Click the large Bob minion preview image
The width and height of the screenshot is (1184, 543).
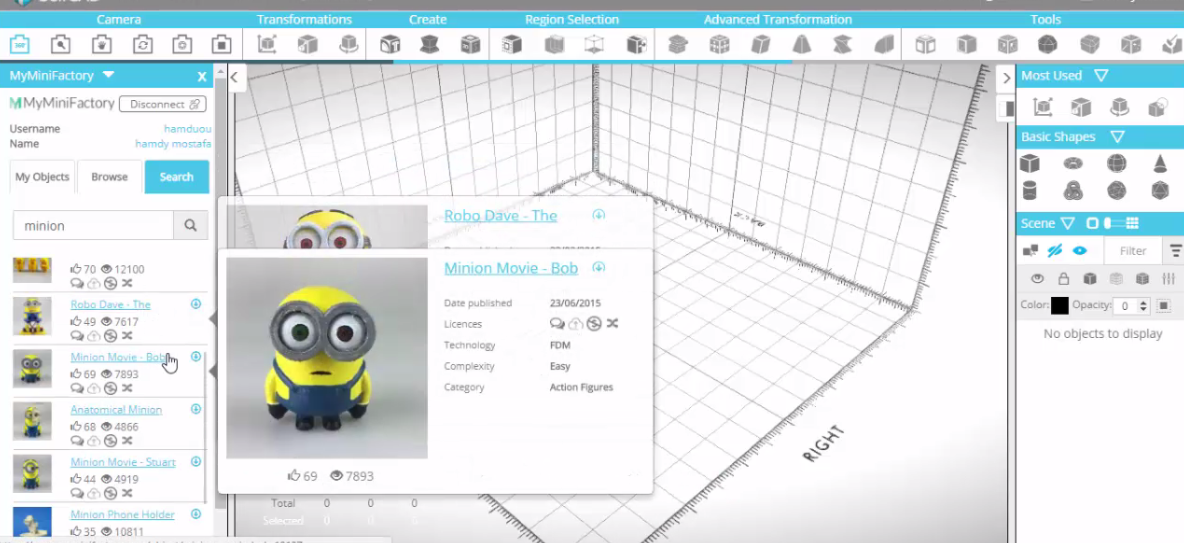pos(327,358)
